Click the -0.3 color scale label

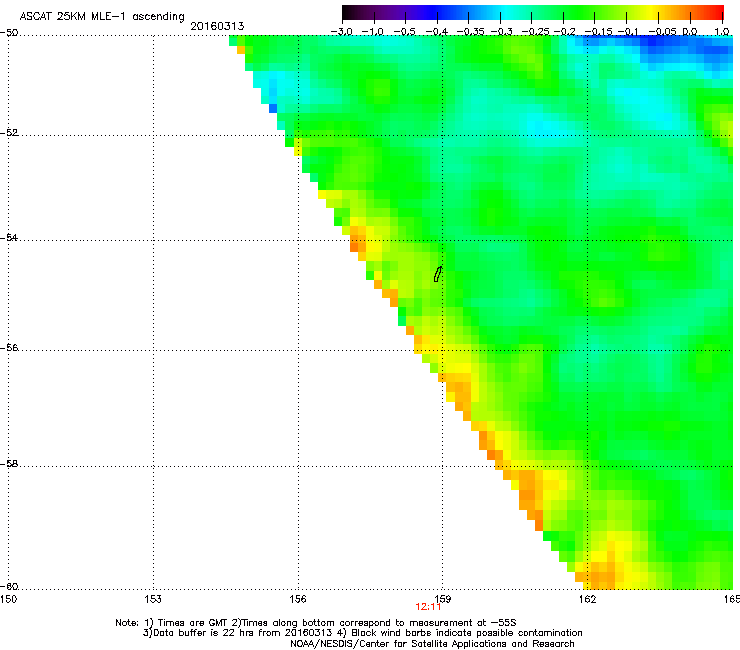tap(501, 32)
